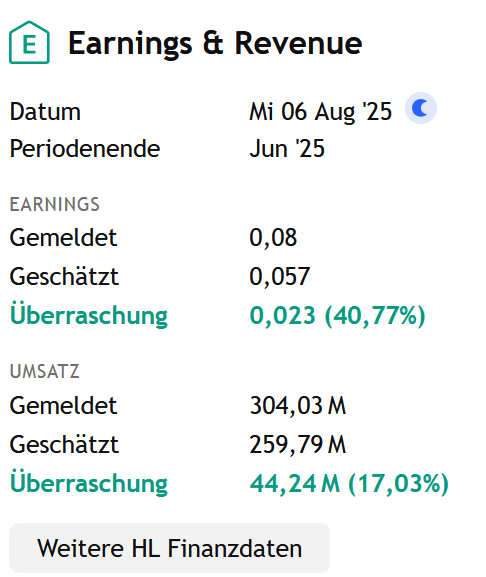The height and width of the screenshot is (577, 486).
Task: Click the revenue surprise 44,24 M (17,03%)
Action: [x=349, y=484]
